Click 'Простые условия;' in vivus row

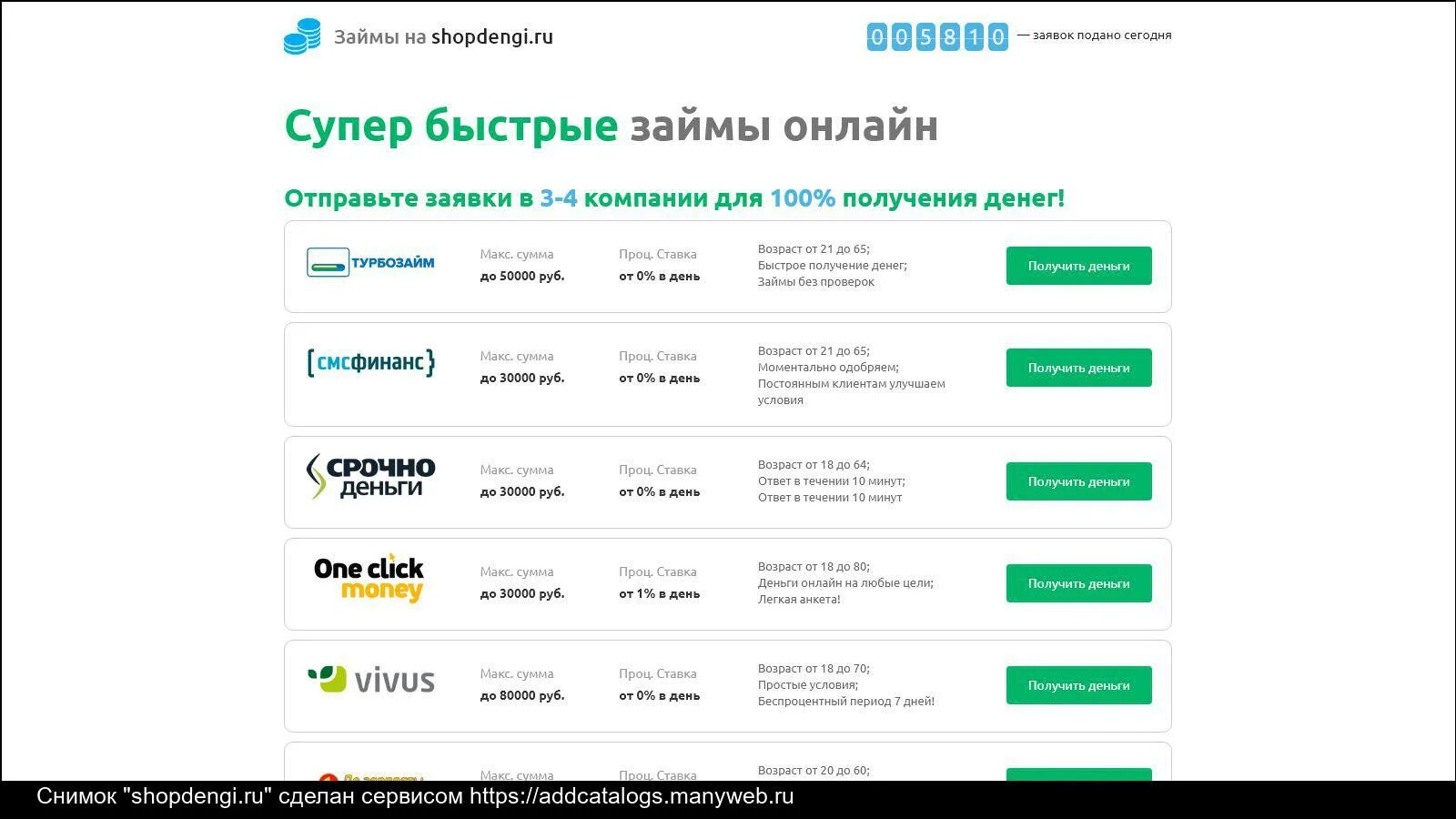808,685
